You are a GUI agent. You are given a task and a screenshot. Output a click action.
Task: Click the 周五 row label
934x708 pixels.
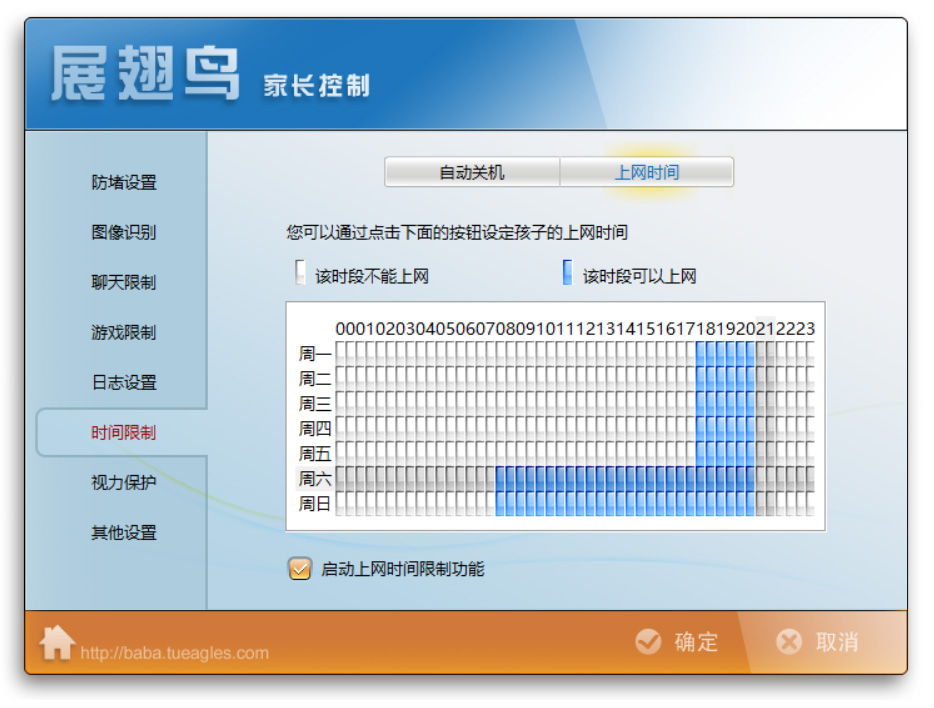click(315, 454)
